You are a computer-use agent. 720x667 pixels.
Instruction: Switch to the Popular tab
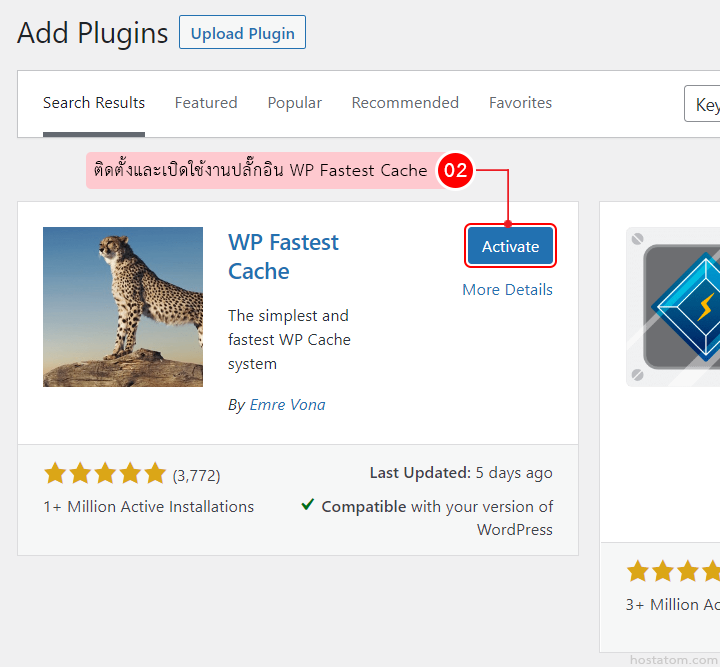pos(294,103)
